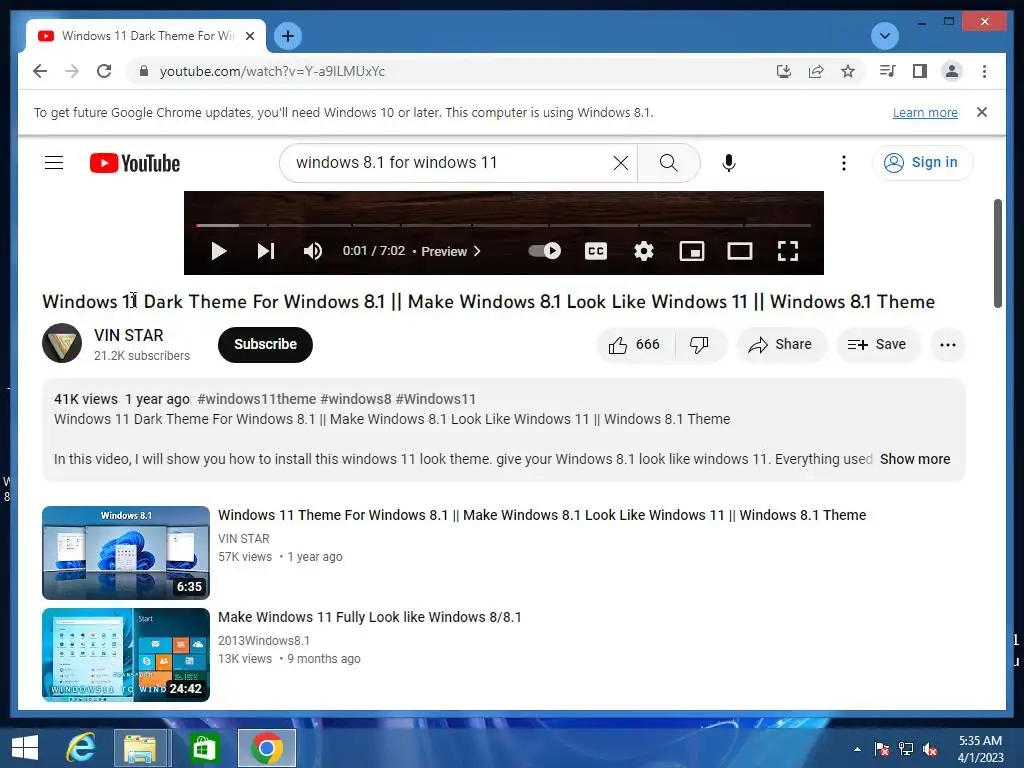Clear the search query text
1024x768 pixels.
tap(621, 163)
